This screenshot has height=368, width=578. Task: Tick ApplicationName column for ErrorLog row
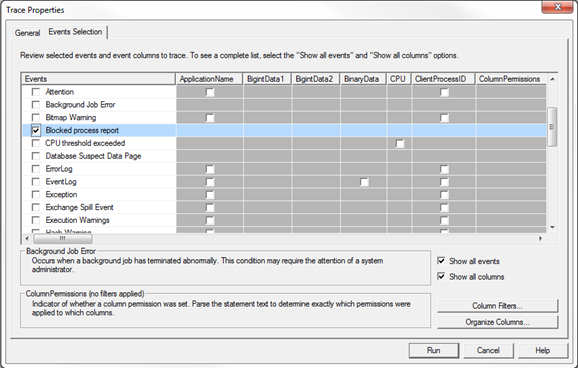click(x=210, y=169)
